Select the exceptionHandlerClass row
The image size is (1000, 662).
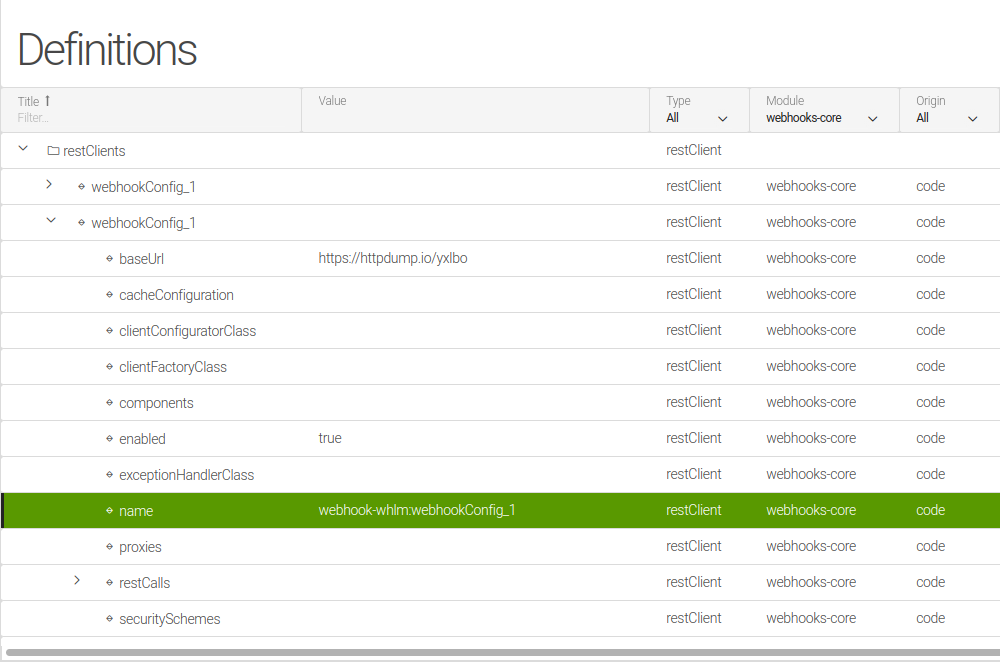pos(500,474)
